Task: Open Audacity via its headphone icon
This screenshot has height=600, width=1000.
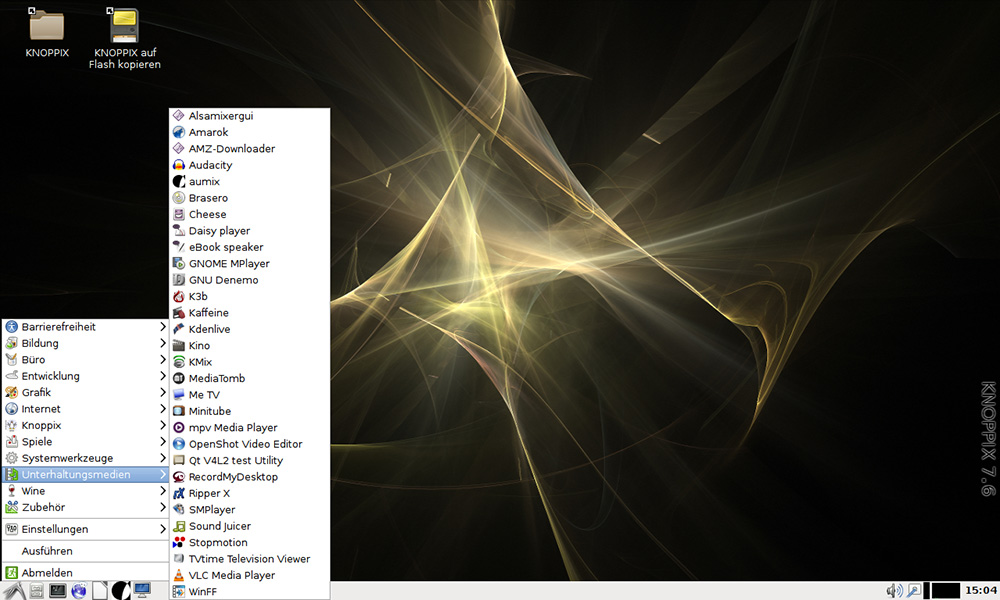Action: point(179,165)
